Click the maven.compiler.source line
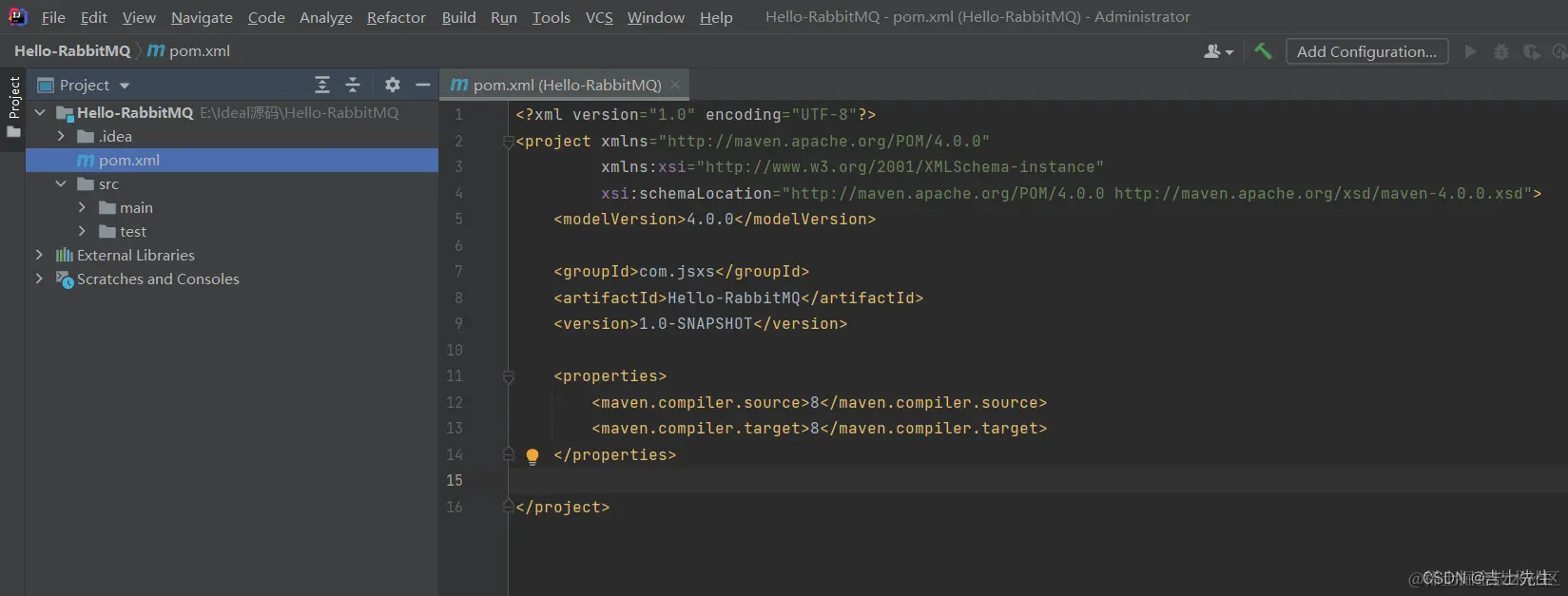Viewport: 1568px width, 596px height. (x=819, y=403)
